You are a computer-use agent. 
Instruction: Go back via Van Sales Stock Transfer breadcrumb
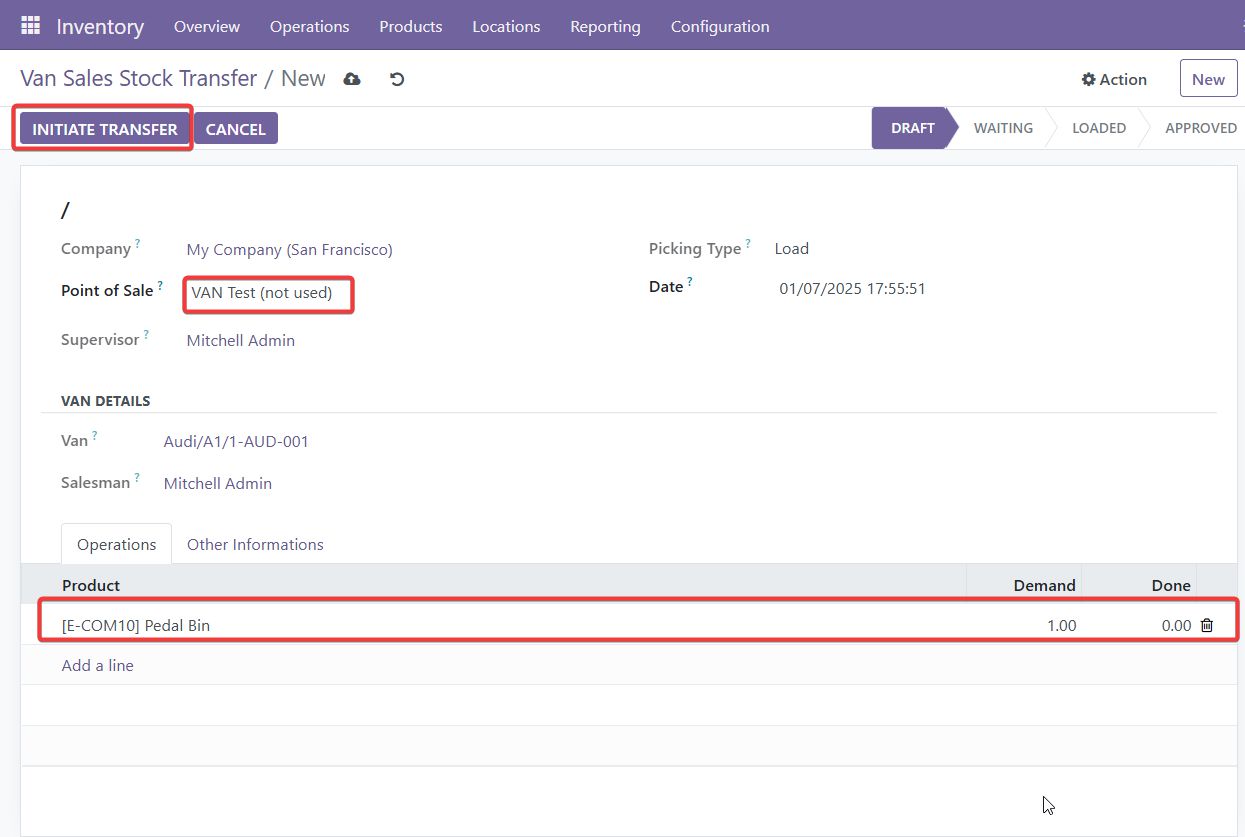(x=138, y=79)
